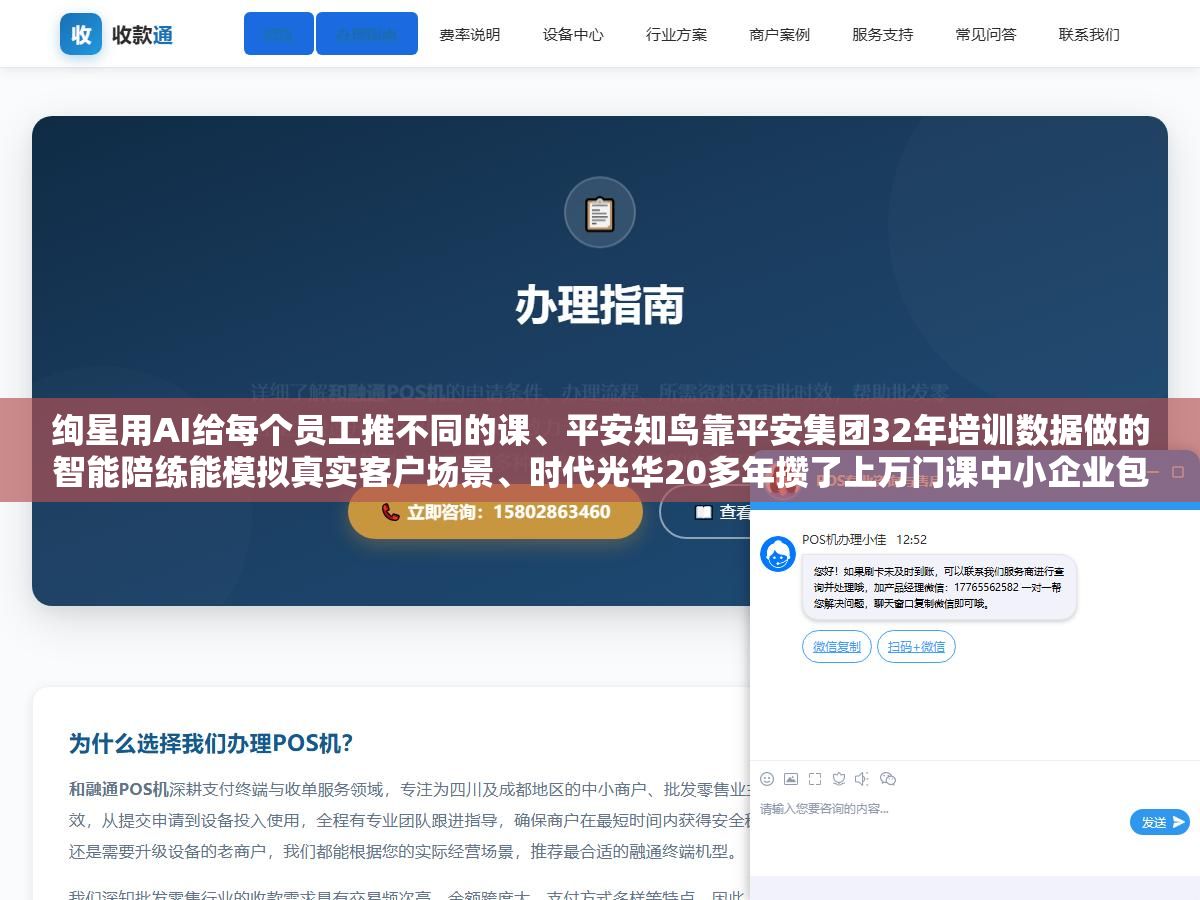Go to 设备中心 in the navigation

point(573,34)
